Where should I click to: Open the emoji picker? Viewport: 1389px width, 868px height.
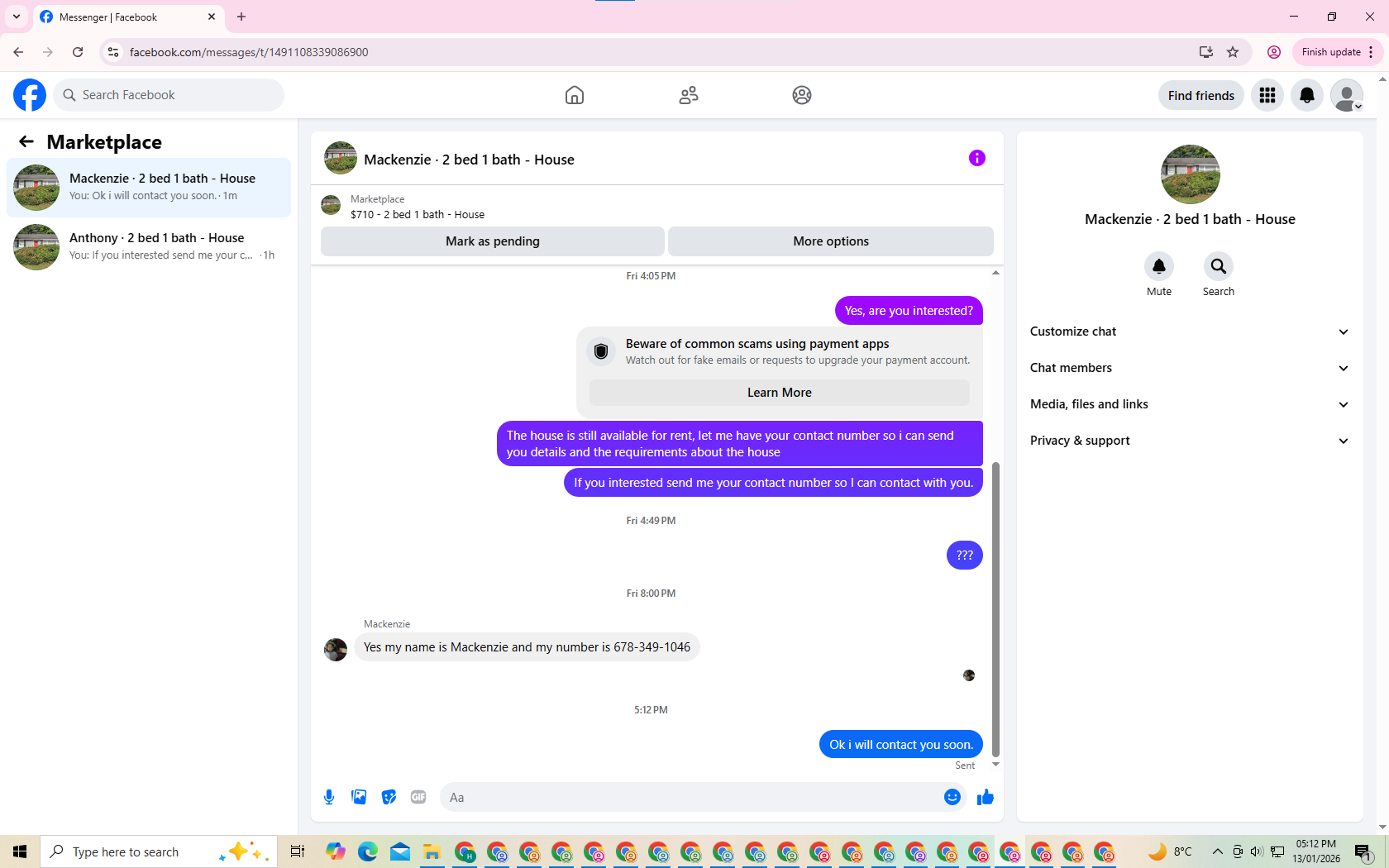[x=952, y=797]
